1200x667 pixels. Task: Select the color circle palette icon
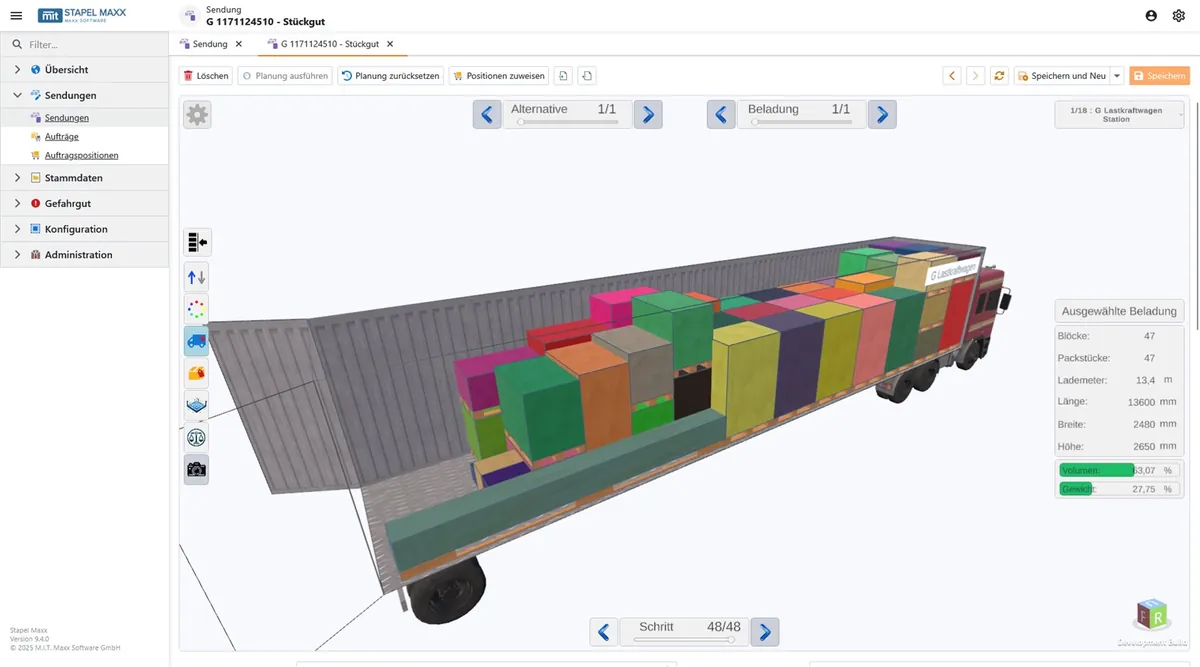tap(197, 309)
